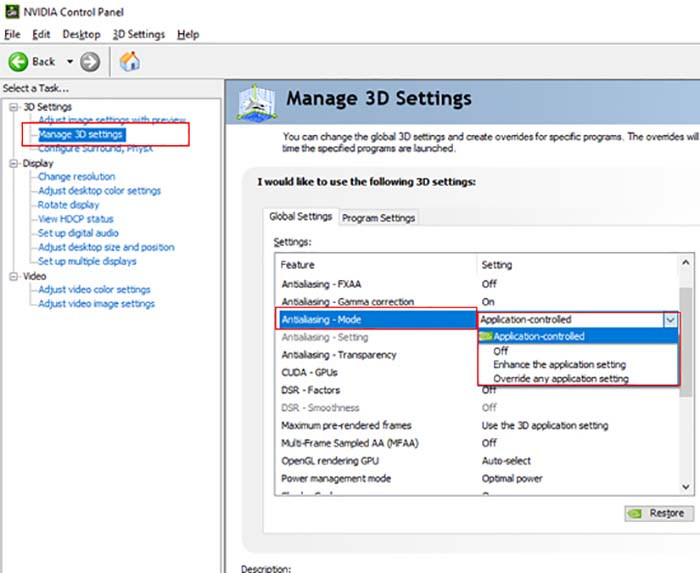
Task: Open Adjust desktop size and position
Action: pyautogui.click(x=106, y=247)
